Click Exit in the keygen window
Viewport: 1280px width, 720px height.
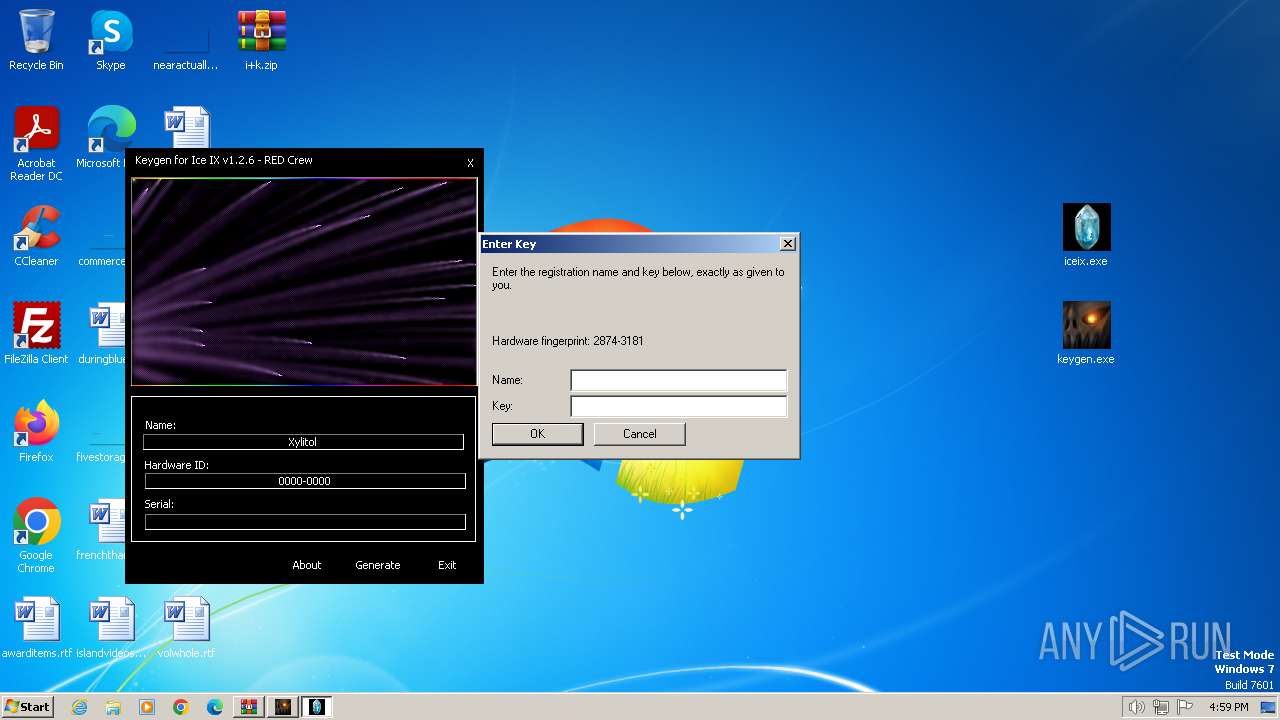(x=447, y=565)
